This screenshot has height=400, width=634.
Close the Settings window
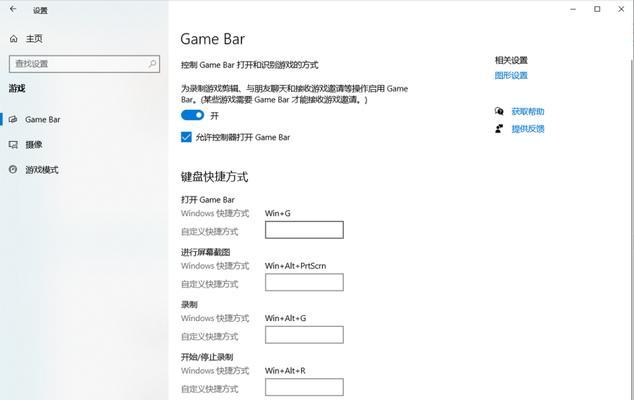[x=621, y=9]
